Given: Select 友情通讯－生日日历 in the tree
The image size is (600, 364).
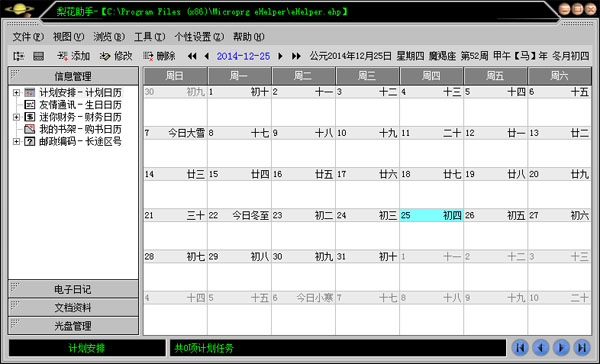Looking at the screenshot, I should click(80, 104).
